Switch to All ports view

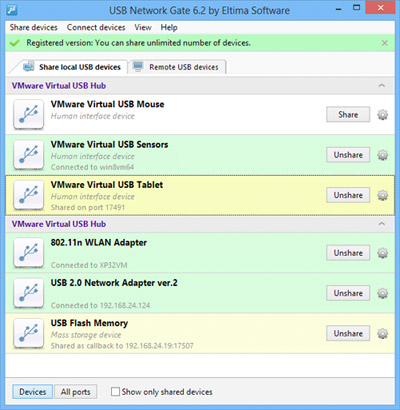[x=76, y=392]
